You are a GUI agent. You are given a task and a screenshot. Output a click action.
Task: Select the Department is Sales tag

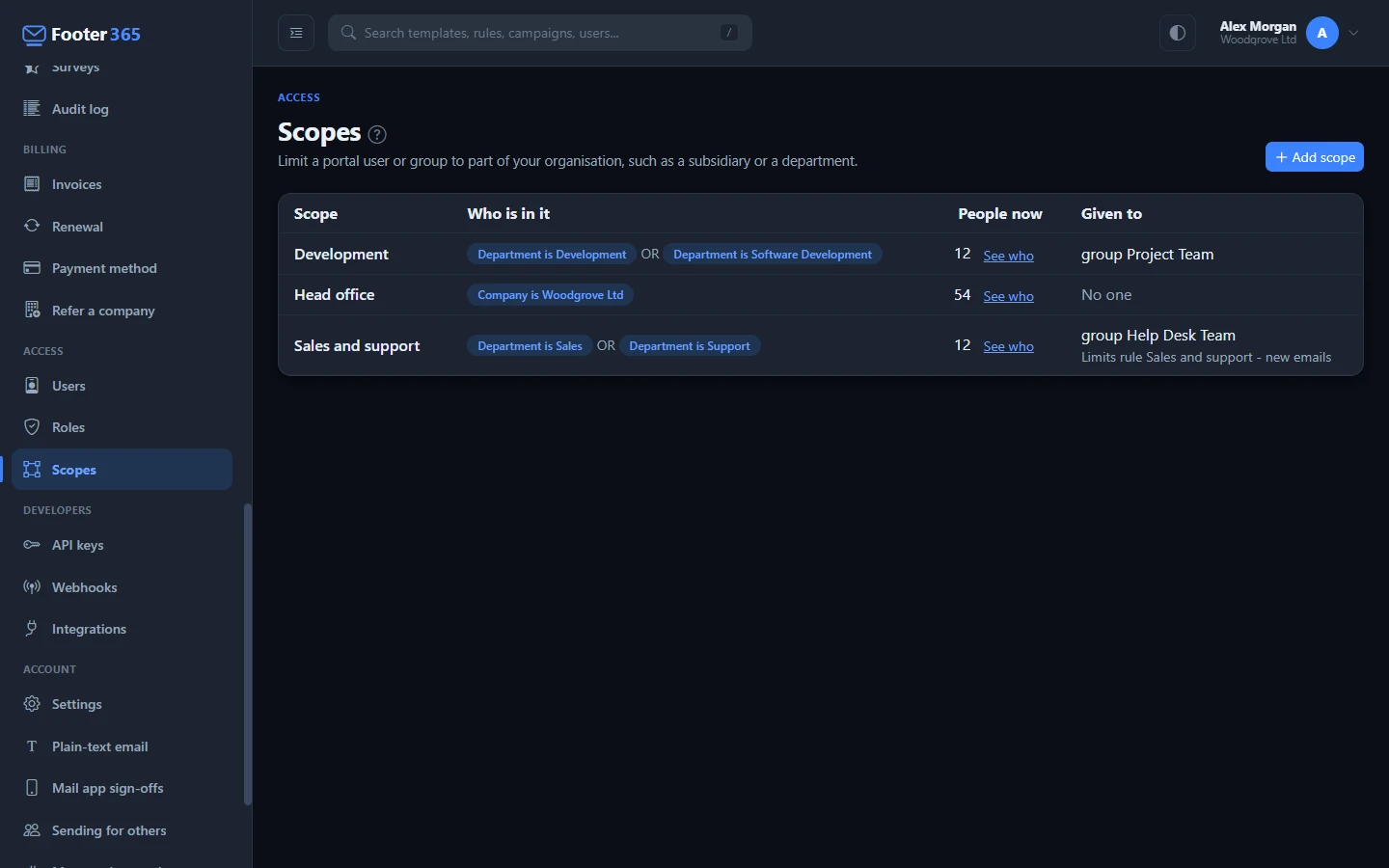[x=530, y=346]
